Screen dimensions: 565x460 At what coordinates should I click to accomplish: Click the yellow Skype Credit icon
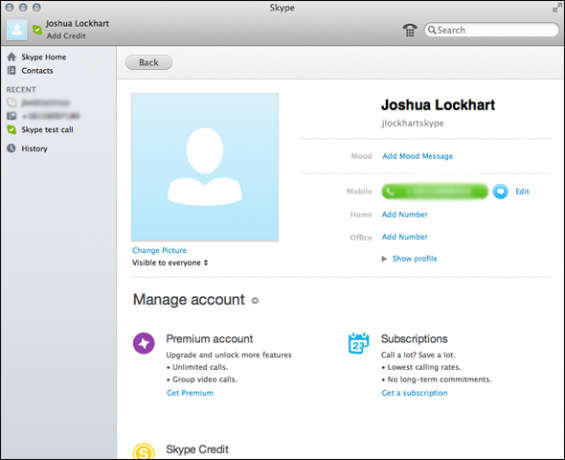pyautogui.click(x=144, y=451)
